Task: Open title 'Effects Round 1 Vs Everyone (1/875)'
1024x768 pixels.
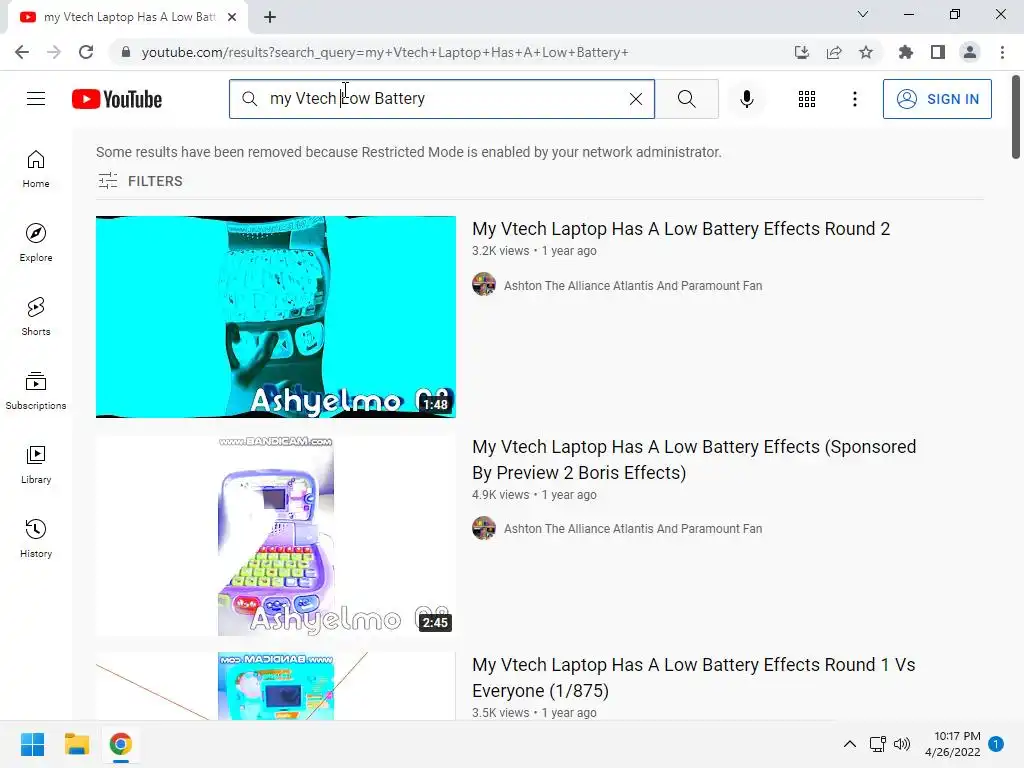Action: click(694, 677)
